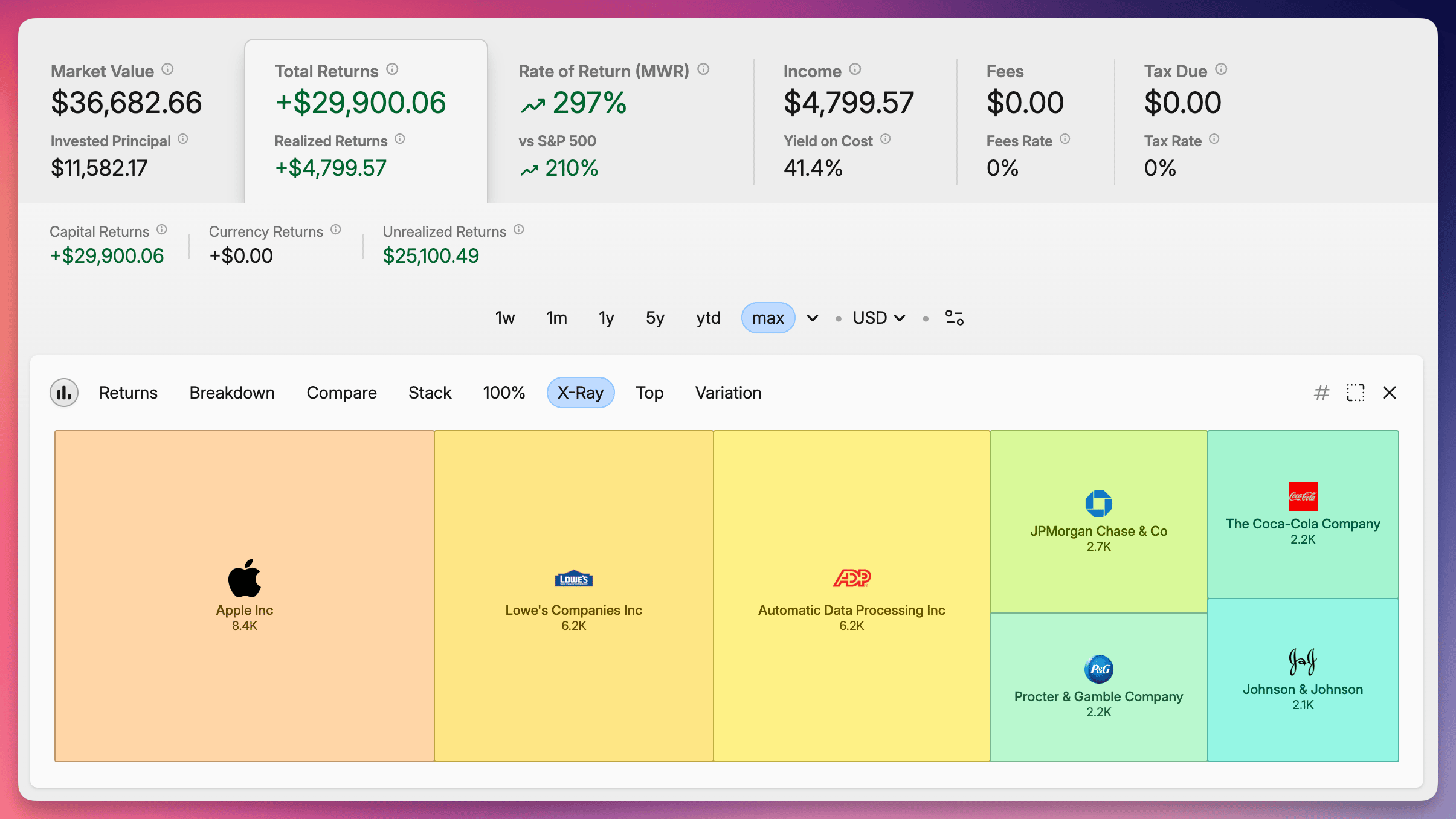
Task: Click the info icon beside Realized Returns
Action: [x=400, y=140]
